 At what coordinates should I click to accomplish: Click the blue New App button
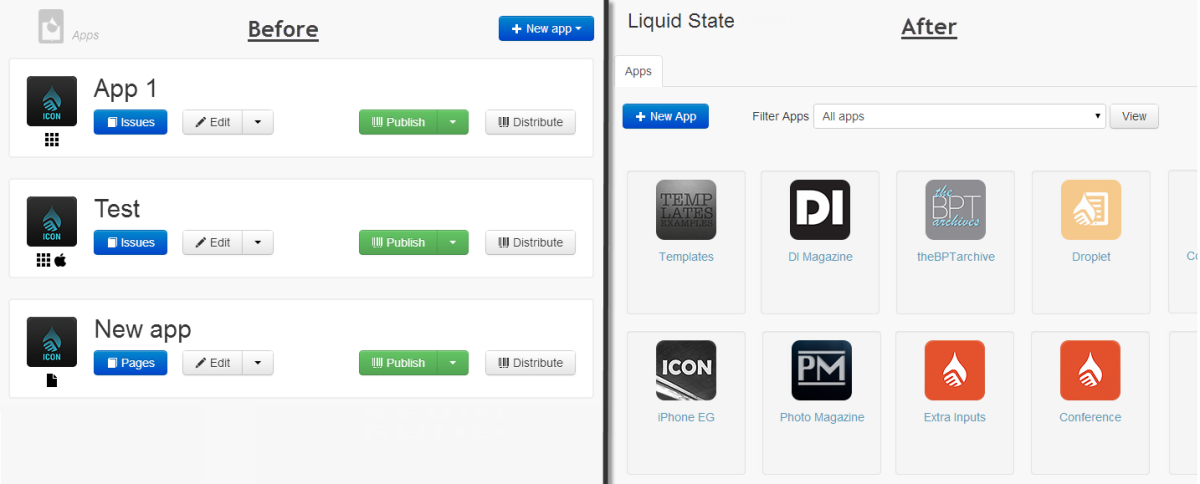pyautogui.click(x=666, y=117)
